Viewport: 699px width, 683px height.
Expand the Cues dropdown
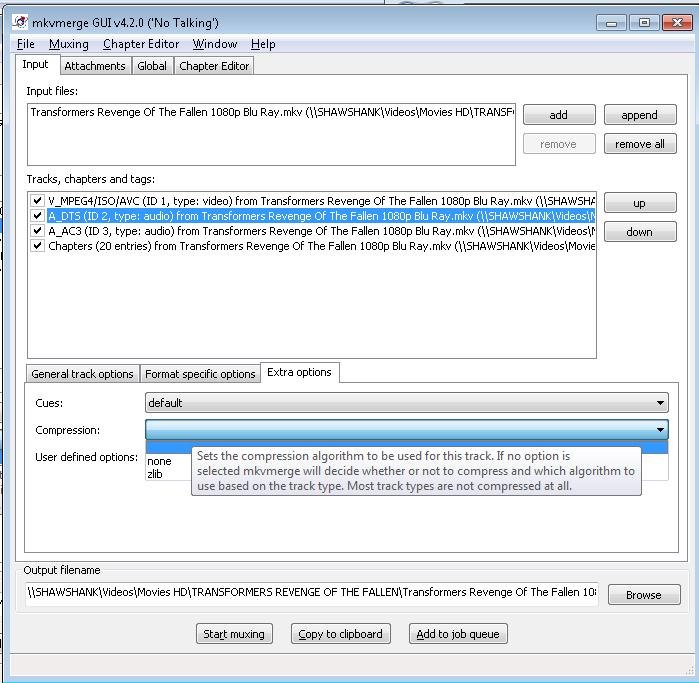[x=407, y=403]
